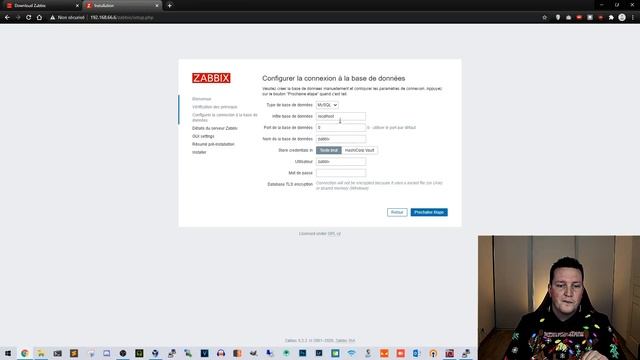Click the Zabbix version footer text

pos(320,340)
